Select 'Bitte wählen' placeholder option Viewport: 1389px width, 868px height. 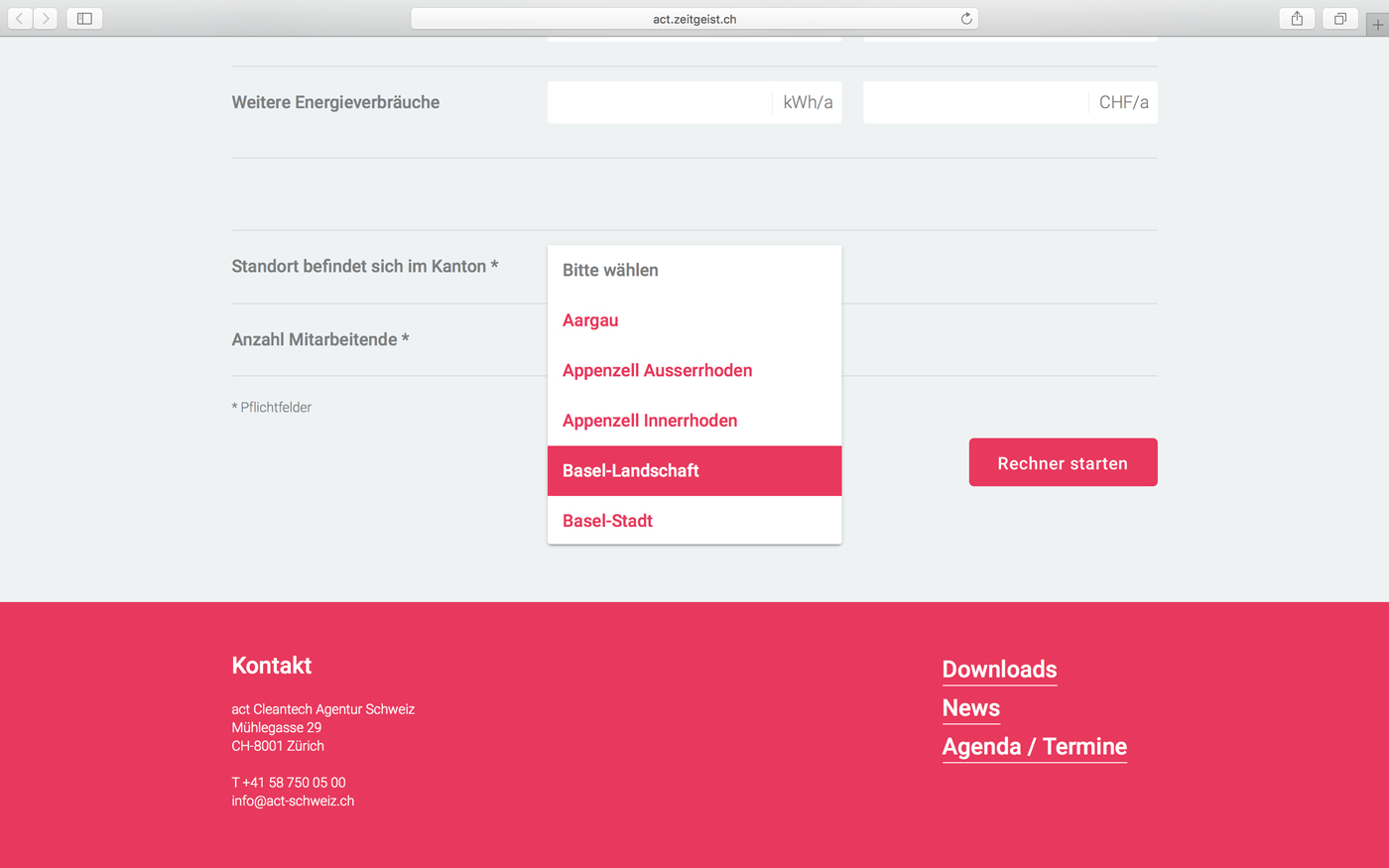[x=694, y=270]
